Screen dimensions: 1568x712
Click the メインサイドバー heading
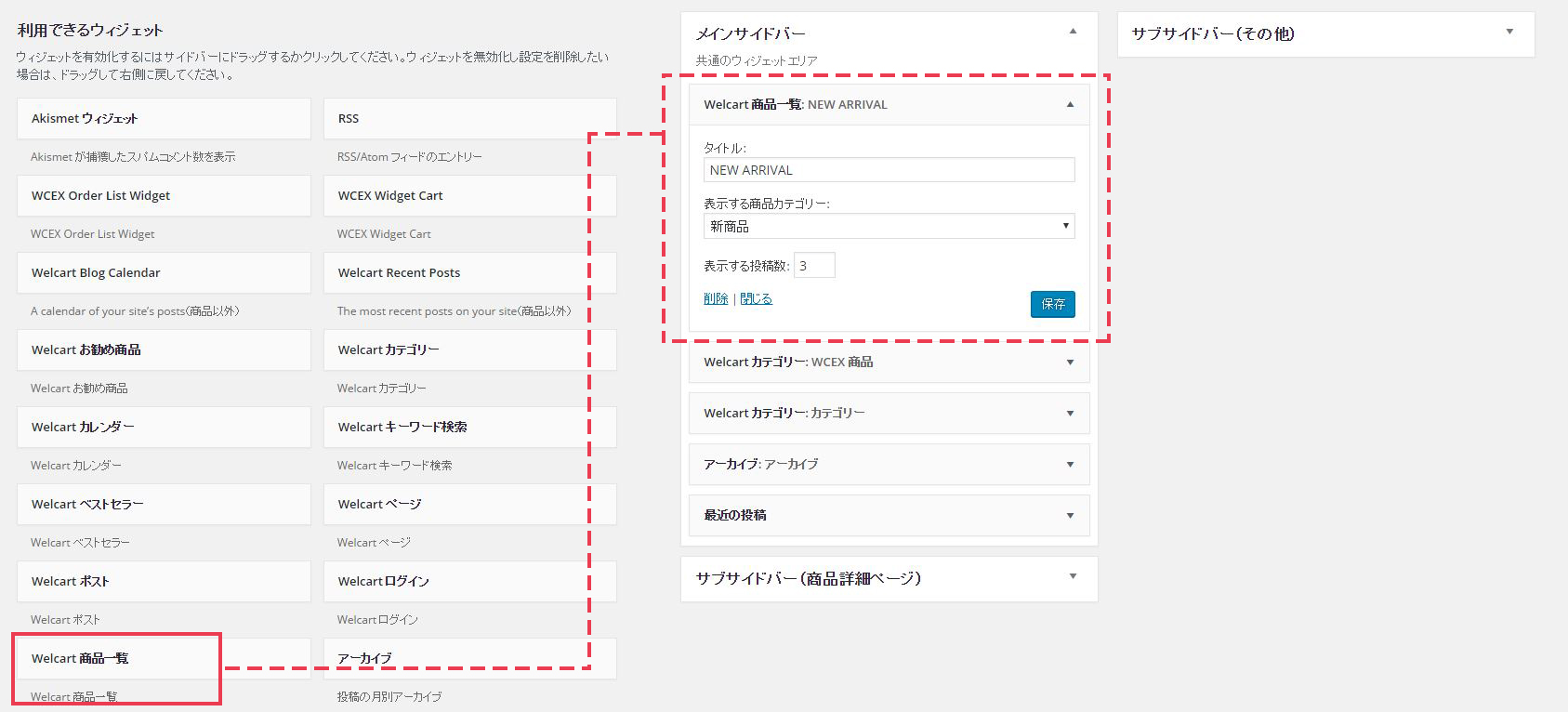point(751,33)
